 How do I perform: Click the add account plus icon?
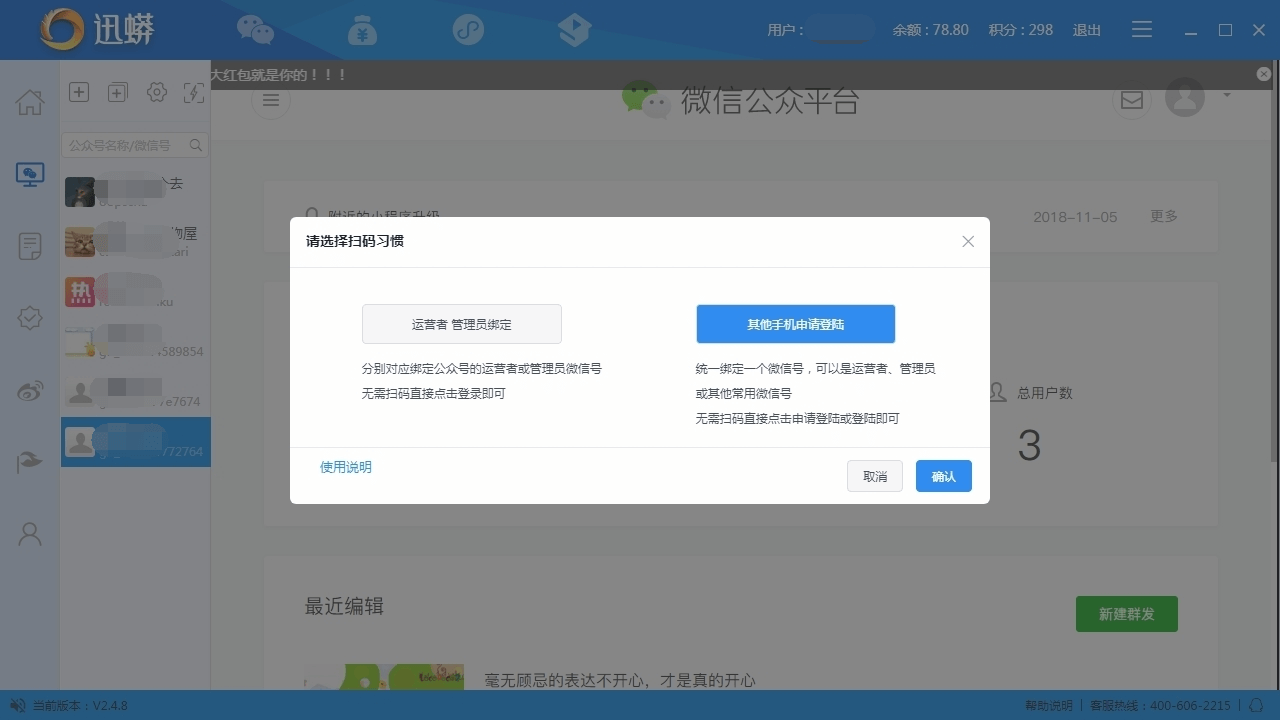pos(79,92)
